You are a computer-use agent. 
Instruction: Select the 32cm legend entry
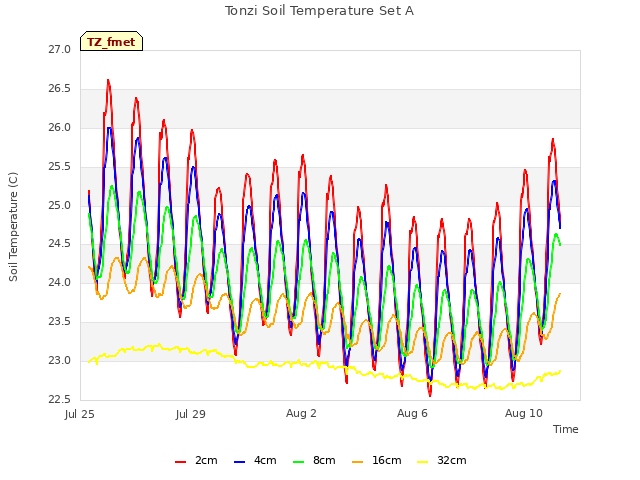[x=442, y=461]
